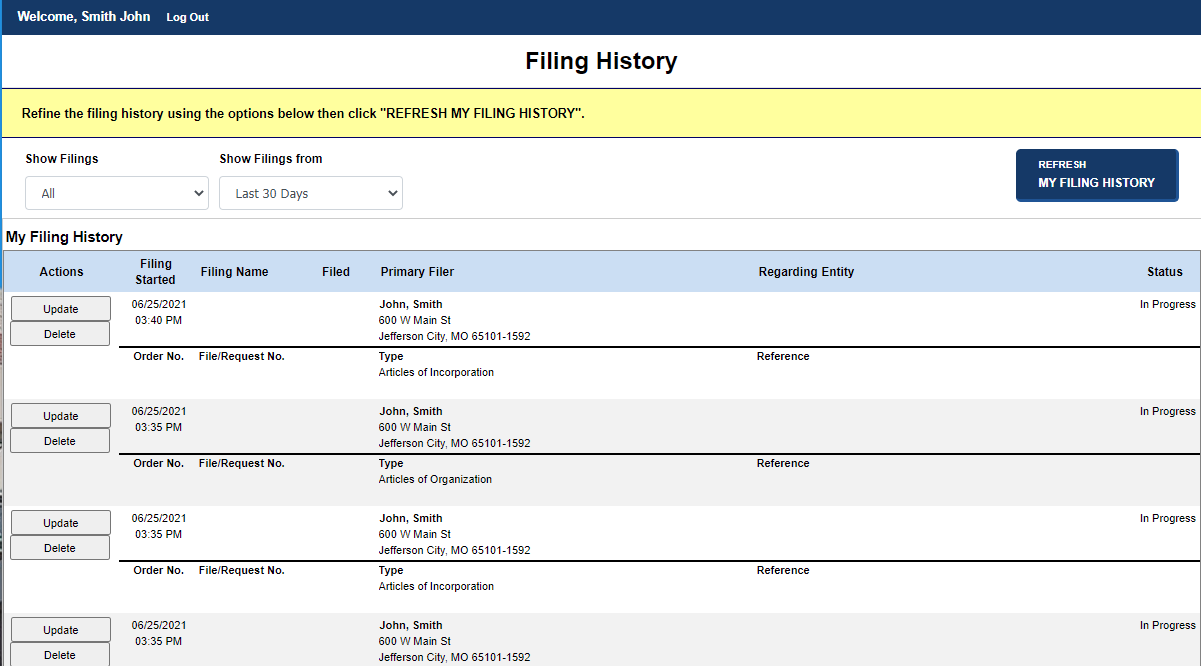Delete the bottom-most filing entry
The width and height of the screenshot is (1201, 666).
[x=60, y=654]
